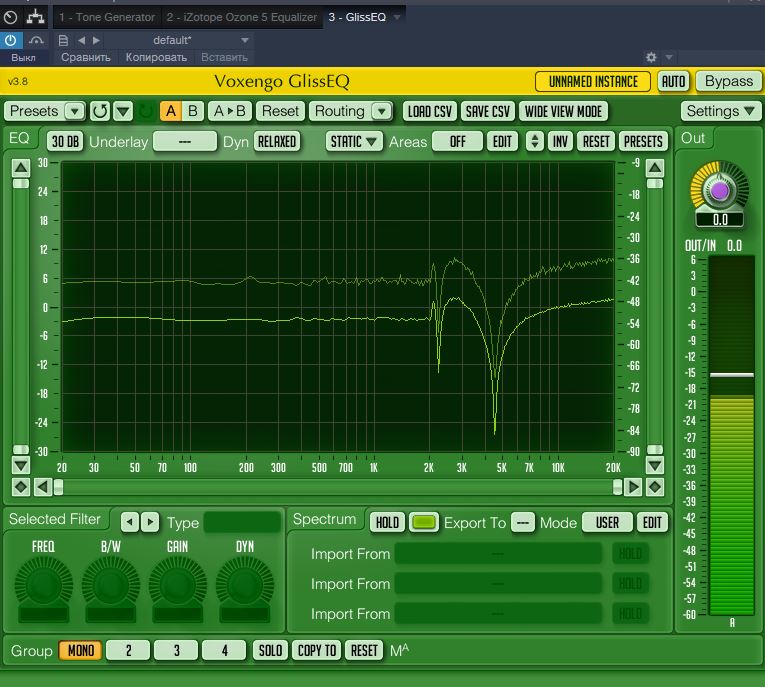Open the host gear settings icon
This screenshot has height=687, width=765.
point(651,57)
